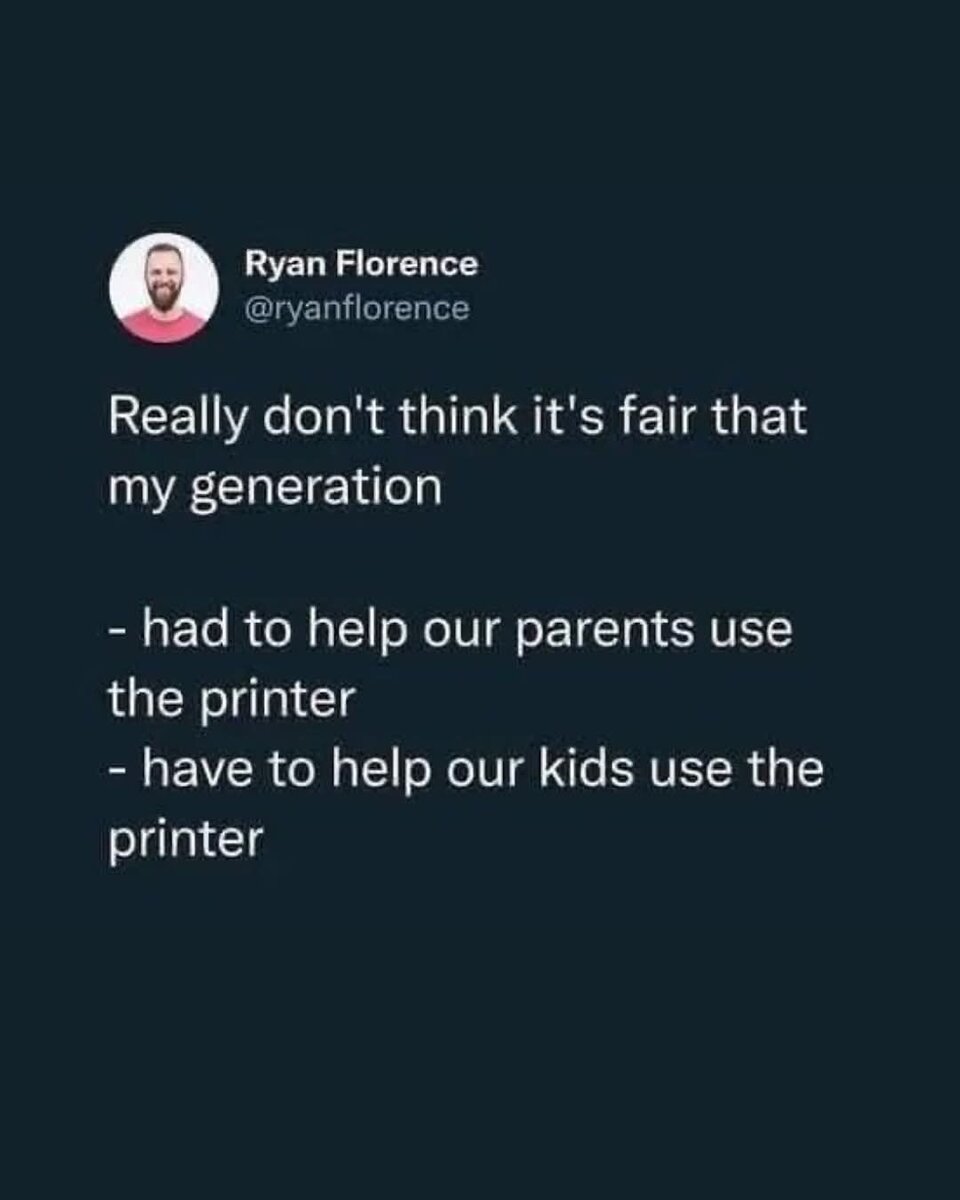Click the dash before "had to help"
Screen dimensions: 960x1200
tap(118, 633)
